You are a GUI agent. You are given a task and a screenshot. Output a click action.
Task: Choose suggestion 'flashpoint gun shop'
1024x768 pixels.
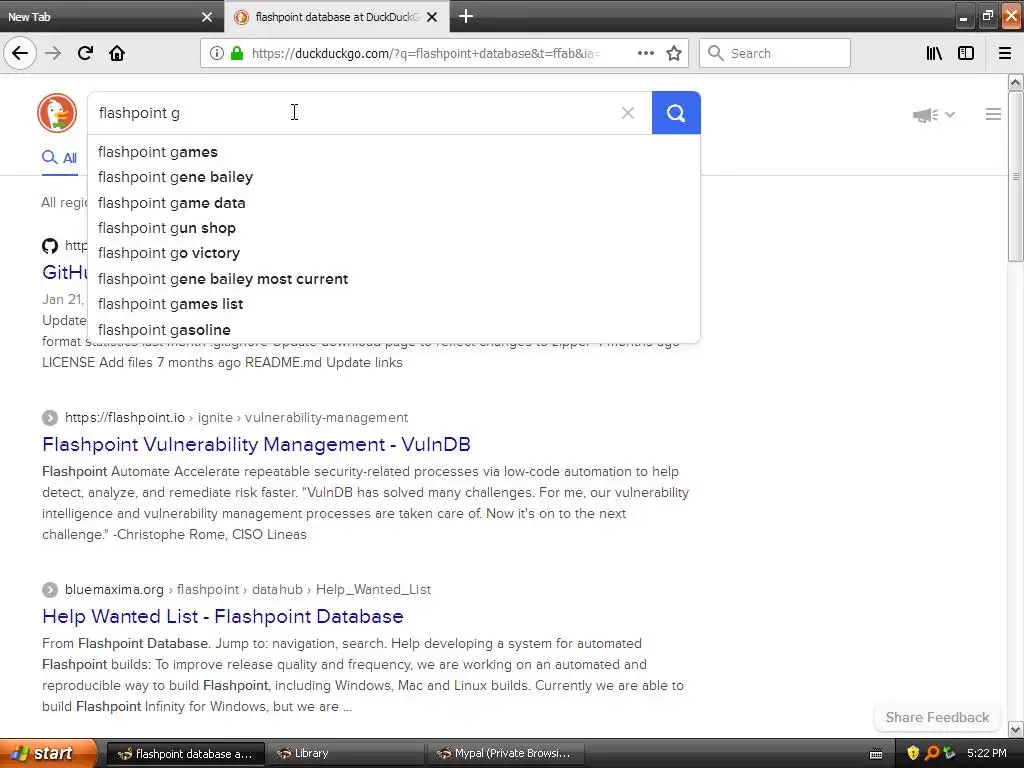[394, 228]
